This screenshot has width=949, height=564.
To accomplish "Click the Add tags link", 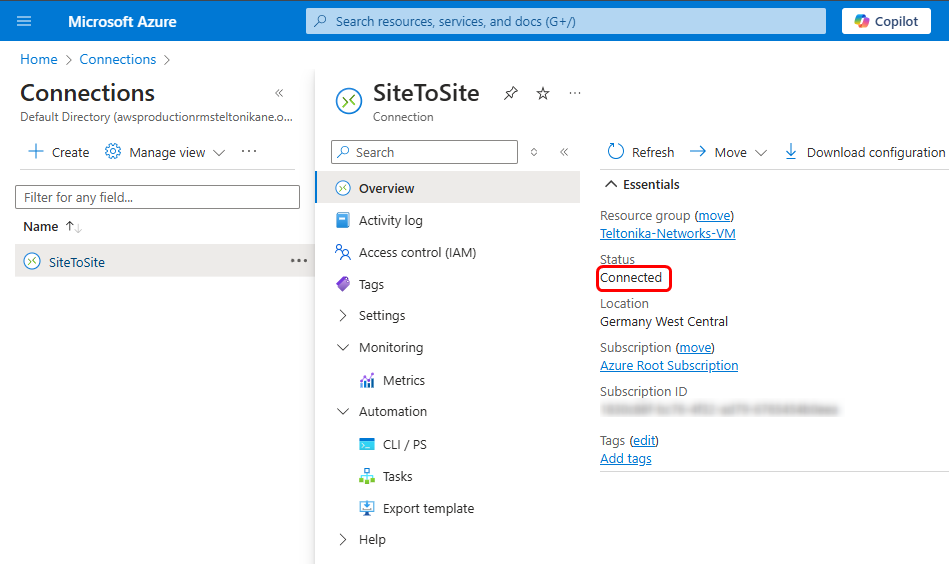I will [625, 458].
